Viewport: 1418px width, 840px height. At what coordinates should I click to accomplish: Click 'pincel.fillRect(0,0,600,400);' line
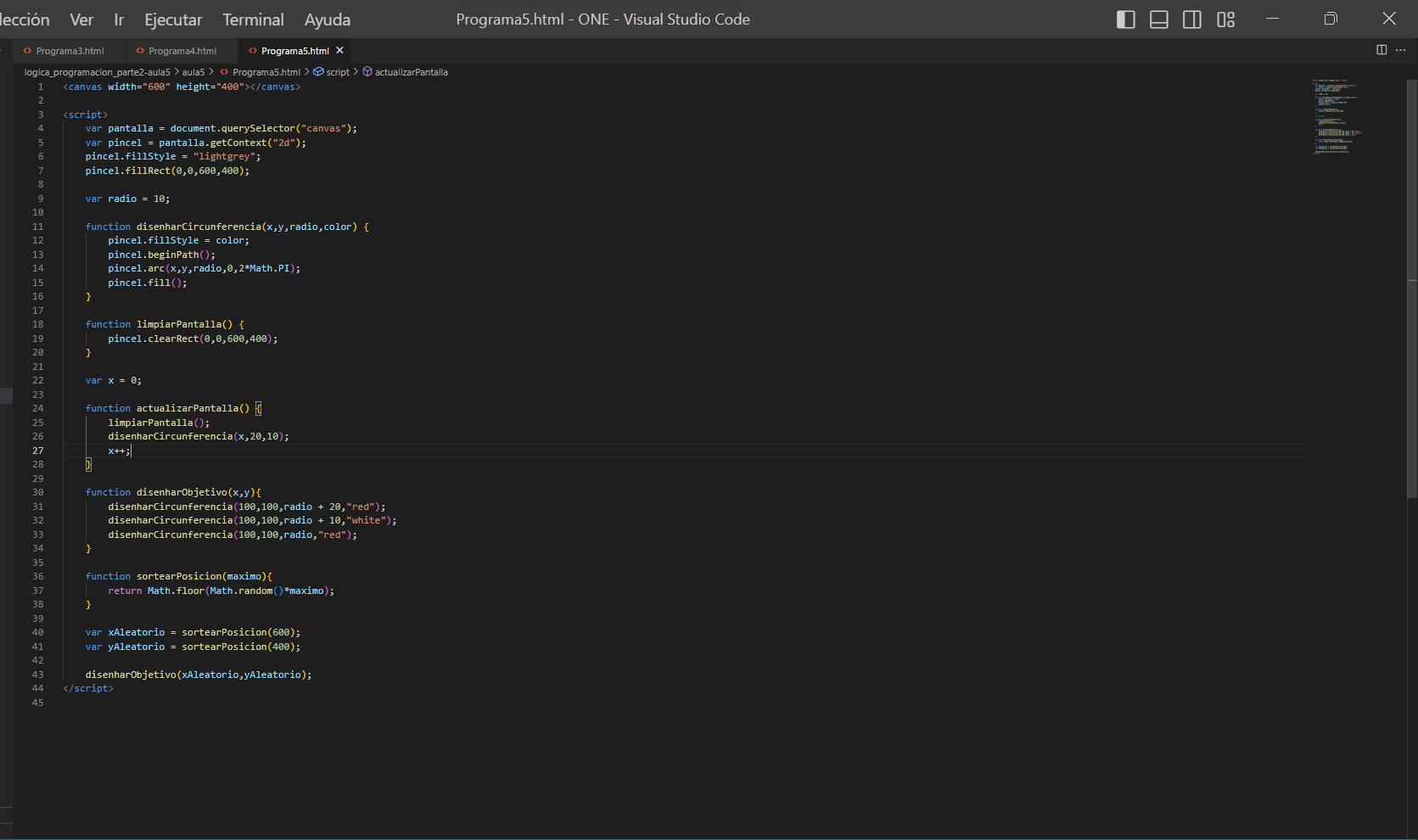(167, 171)
